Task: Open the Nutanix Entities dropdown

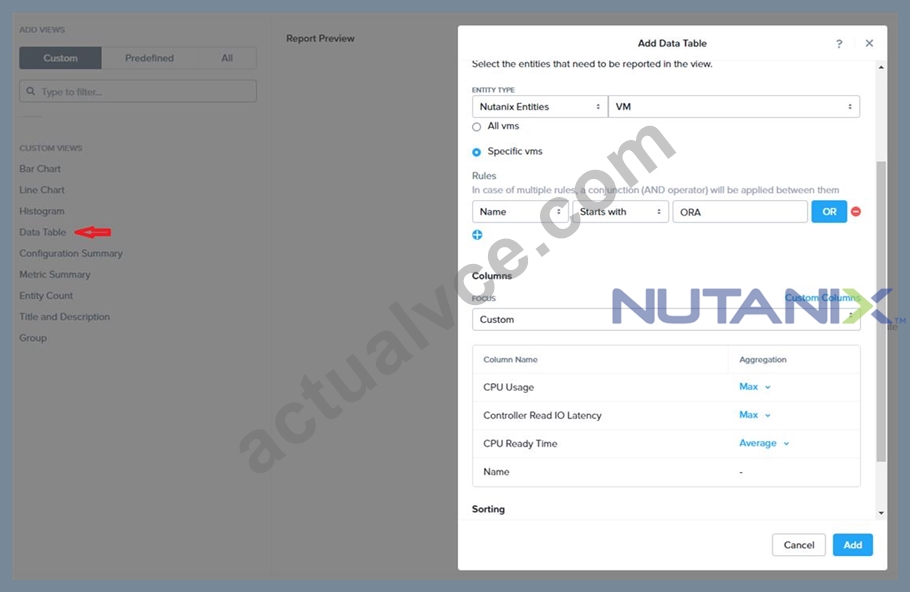Action: [x=539, y=107]
